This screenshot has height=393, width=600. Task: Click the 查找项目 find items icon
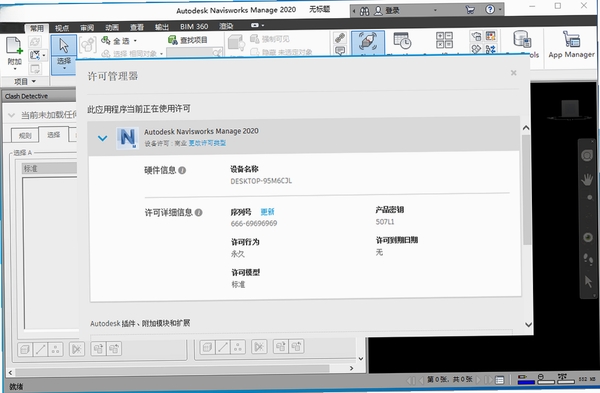173,40
